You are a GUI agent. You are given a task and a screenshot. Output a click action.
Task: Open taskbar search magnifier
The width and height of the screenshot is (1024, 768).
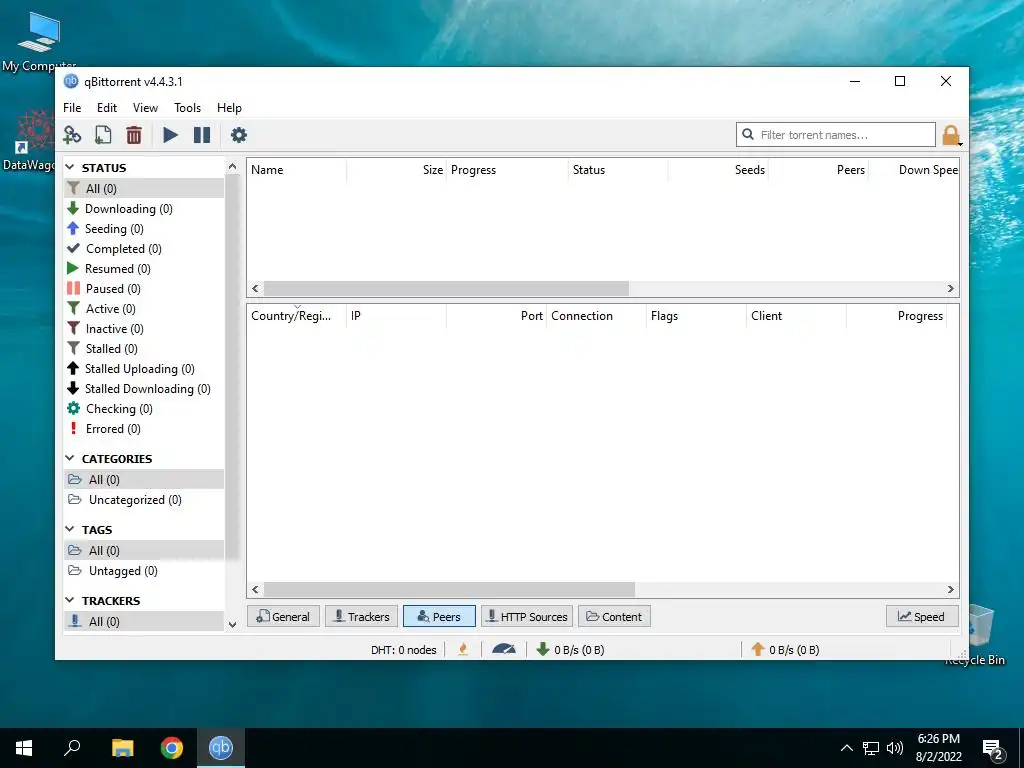point(72,748)
